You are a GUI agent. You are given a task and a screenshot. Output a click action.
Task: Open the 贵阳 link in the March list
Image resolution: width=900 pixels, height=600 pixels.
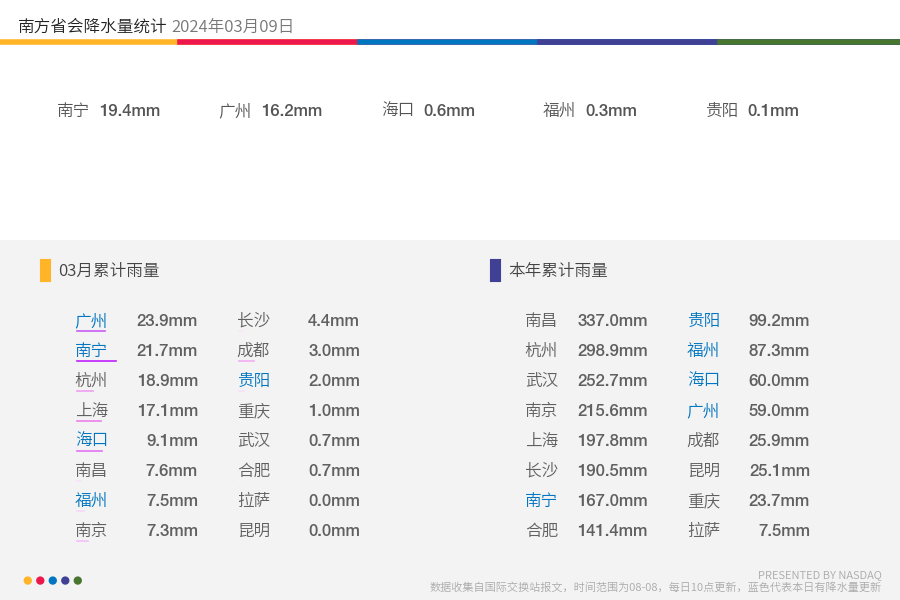pyautogui.click(x=254, y=380)
